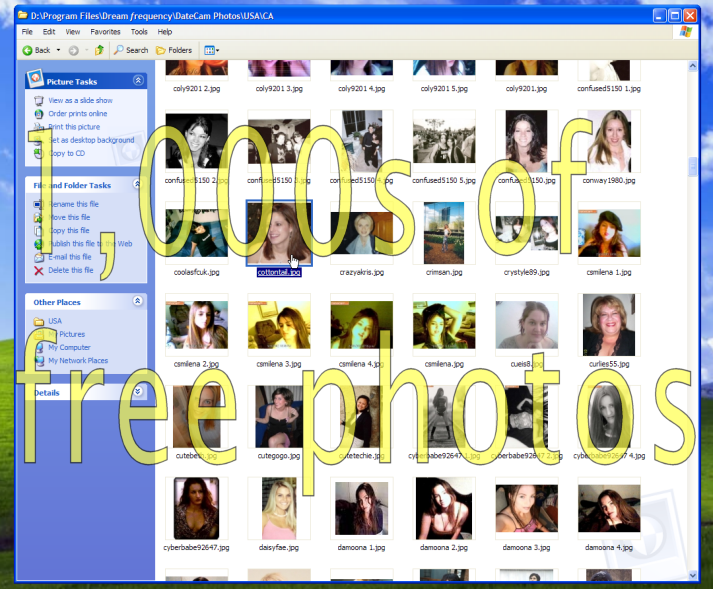Open the View menu

[x=73, y=32]
